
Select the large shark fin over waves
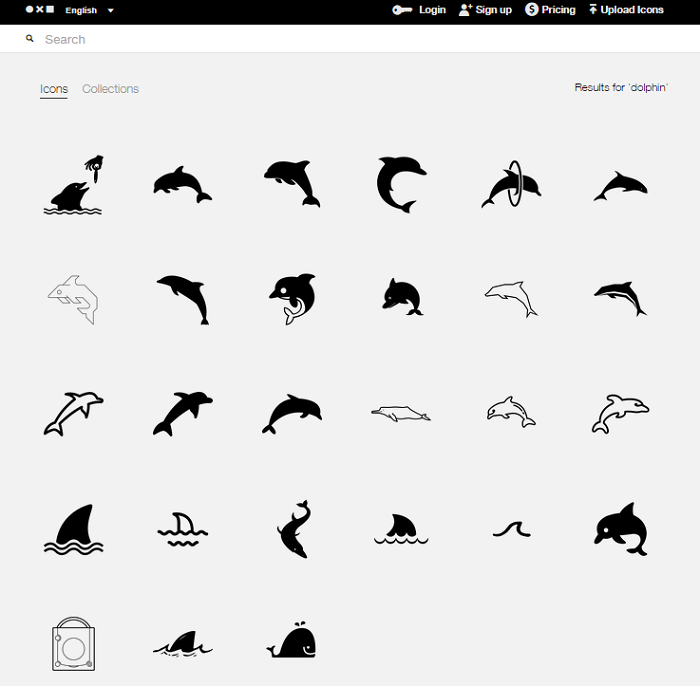[x=73, y=529]
